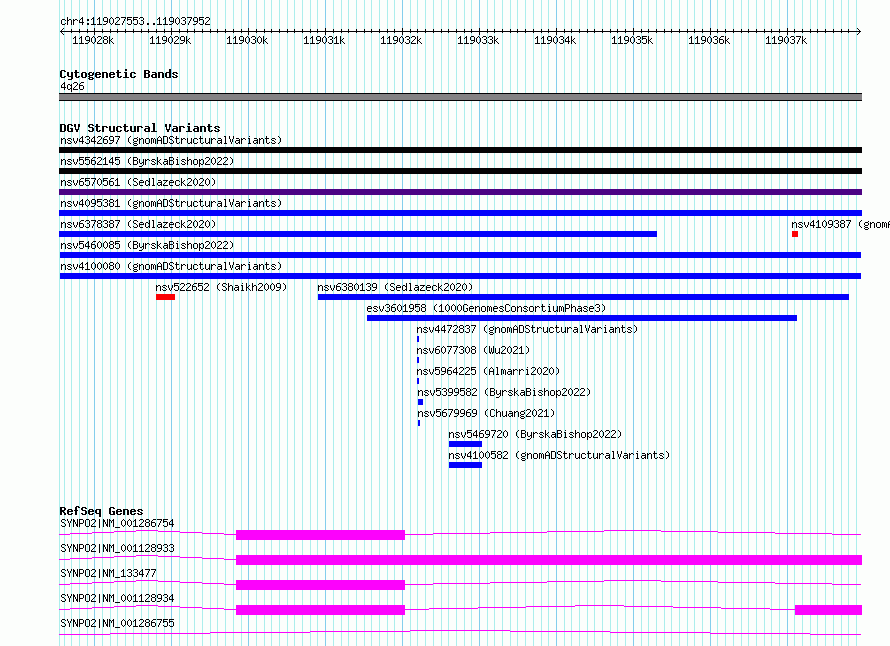Select the long magenta exon of NM_001128933
This screenshot has width=890, height=646.
tap(549, 560)
